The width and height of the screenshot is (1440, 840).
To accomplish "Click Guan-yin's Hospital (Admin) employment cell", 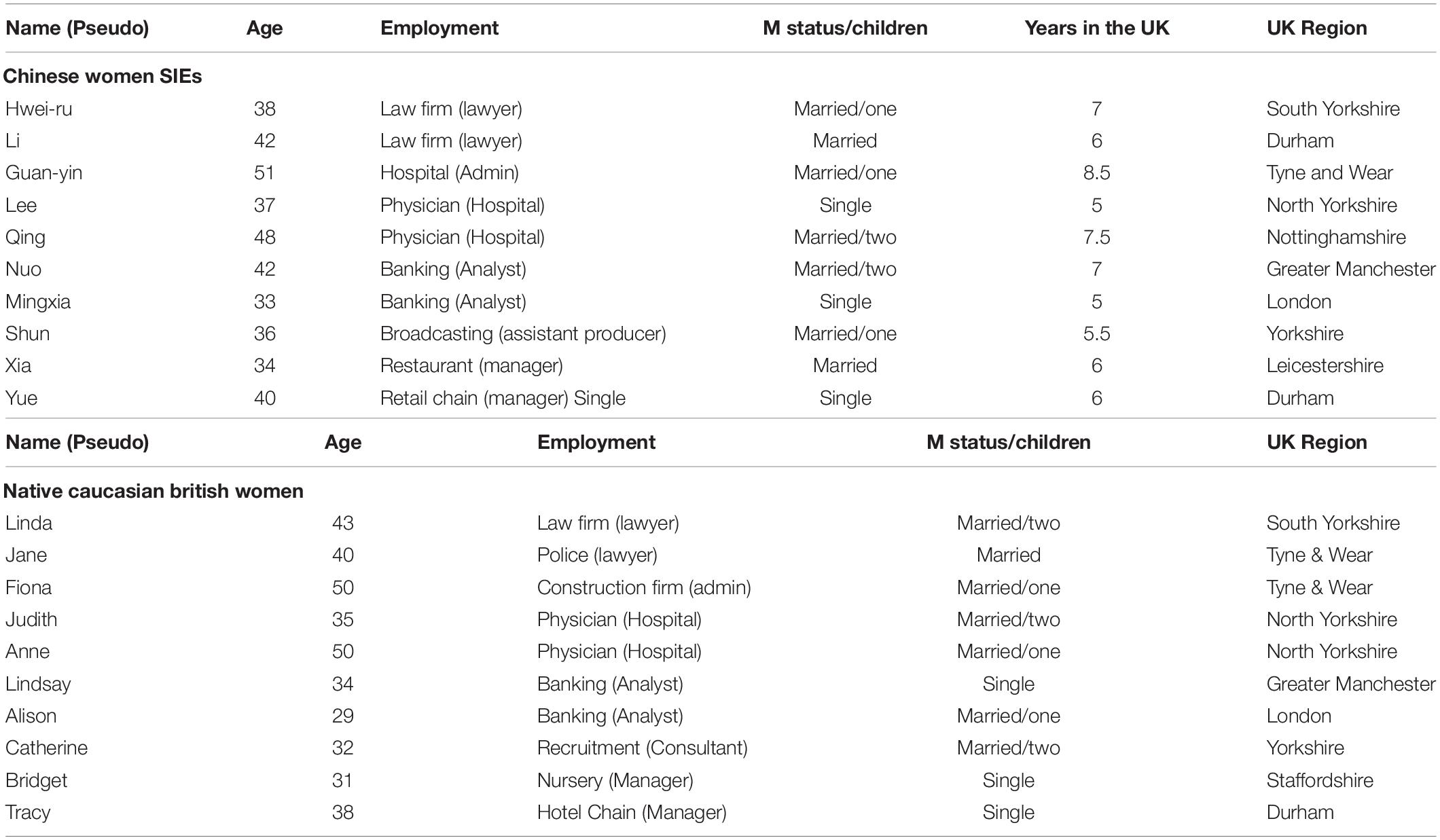I will (450, 172).
